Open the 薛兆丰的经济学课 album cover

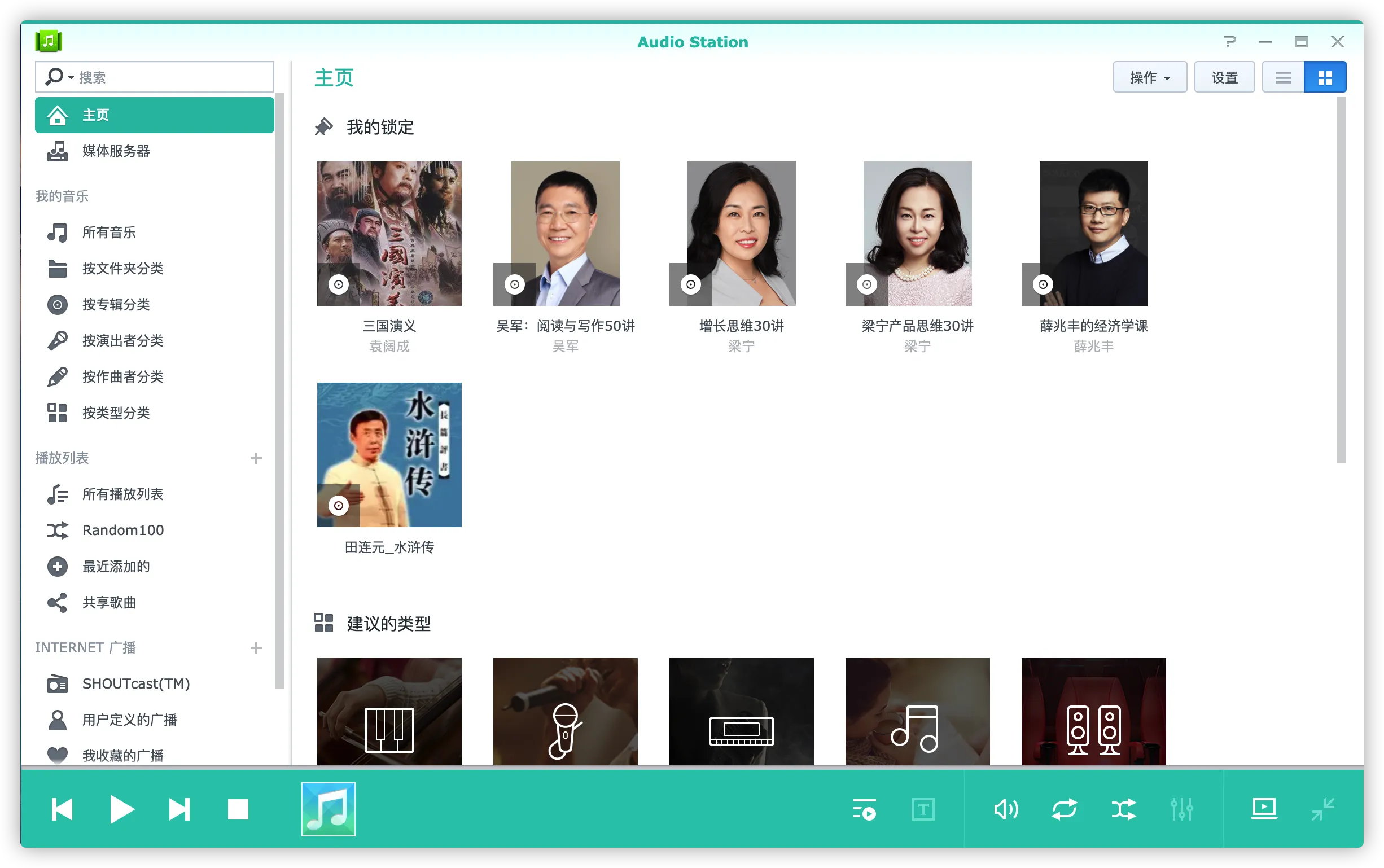[x=1093, y=234]
